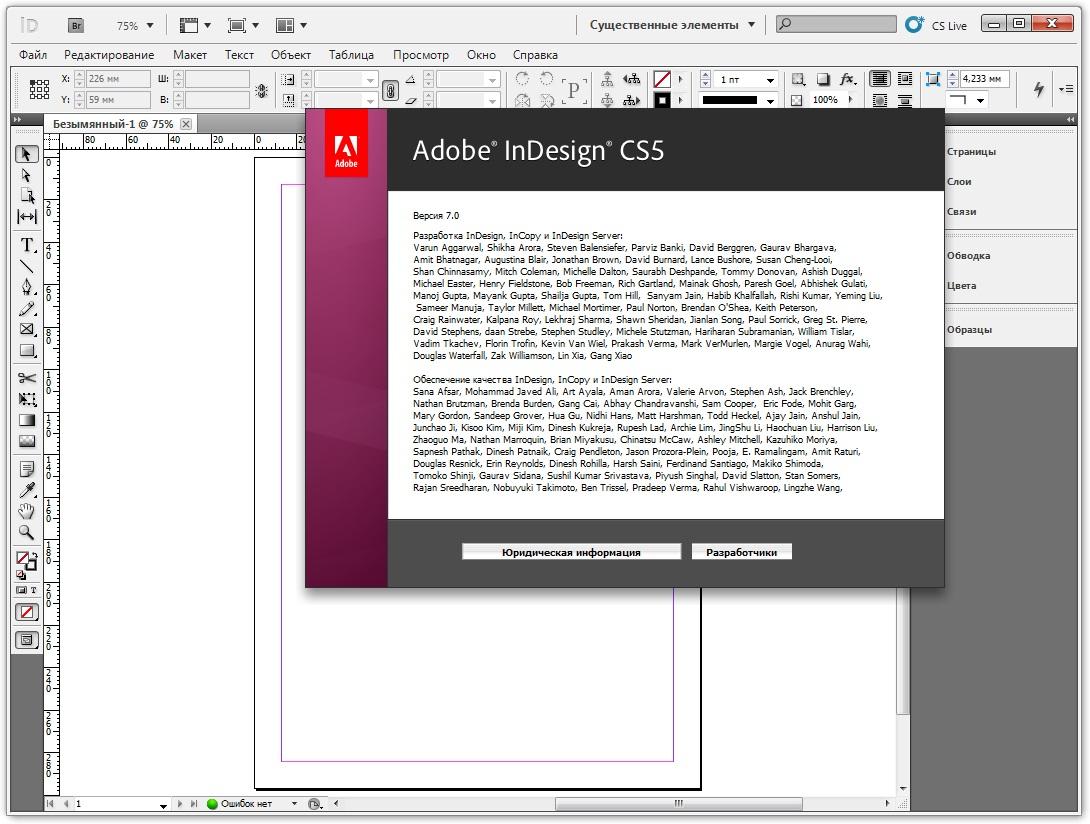This screenshot has height=824, width=1090.
Task: Select the Direct Selection tool
Action: click(x=26, y=175)
